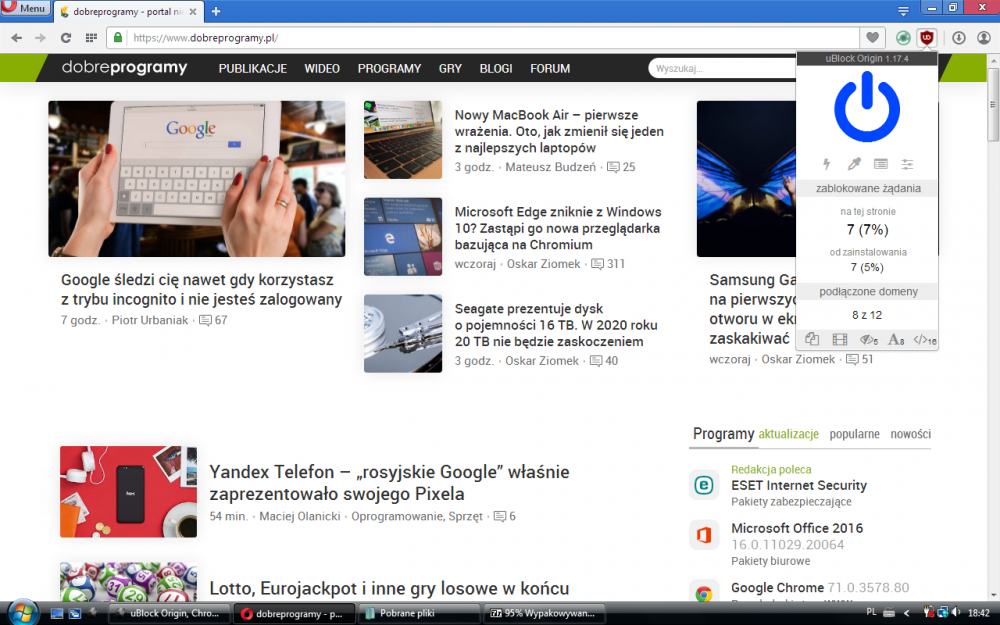
Task: Open the 'Google śledzi cię' article headline
Action: tap(202, 289)
